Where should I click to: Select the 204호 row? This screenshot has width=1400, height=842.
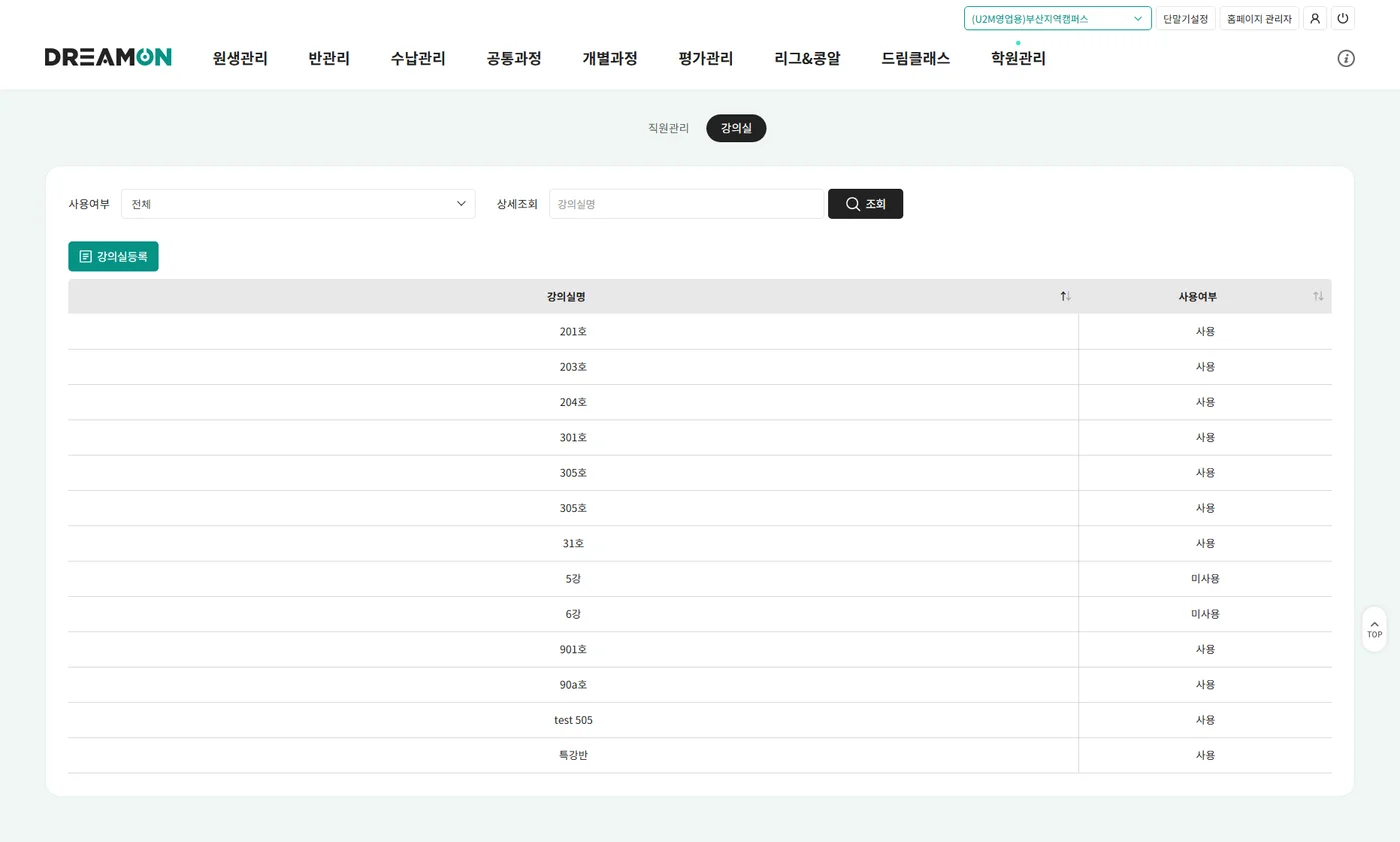700,402
